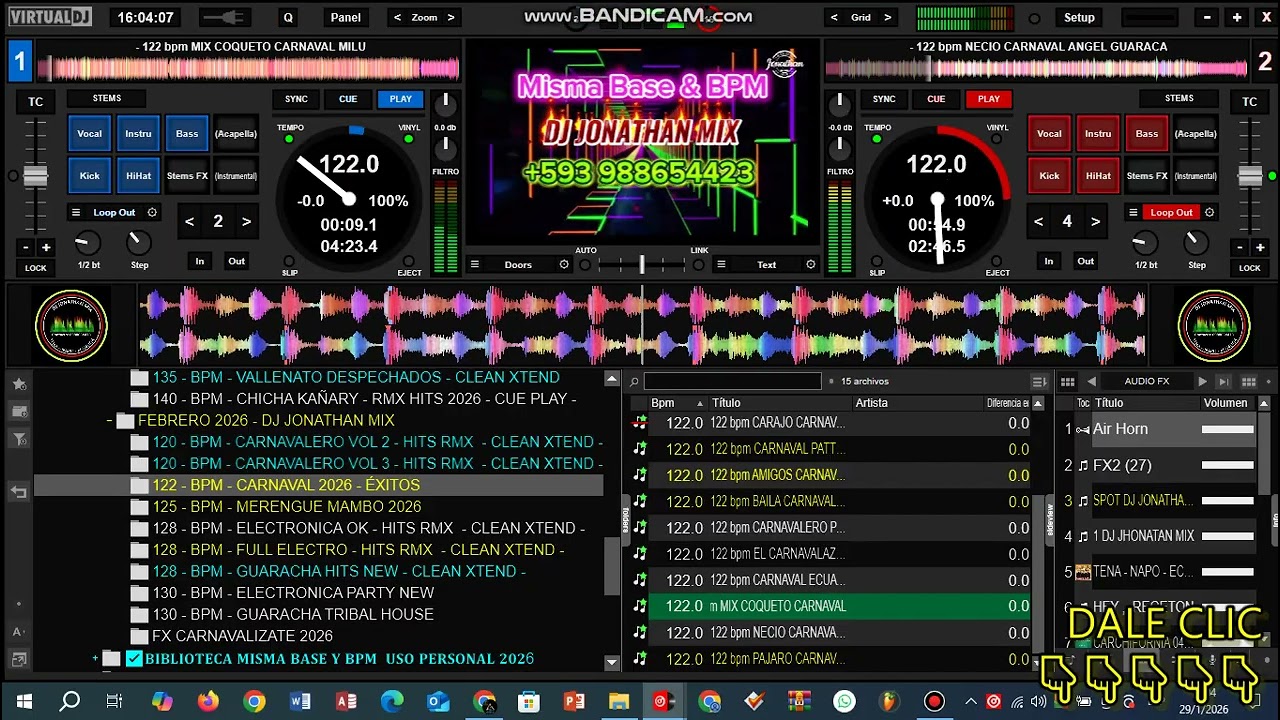Open the Text effect settings gear
Image resolution: width=1280 pixels, height=720 pixels.
tap(811, 265)
